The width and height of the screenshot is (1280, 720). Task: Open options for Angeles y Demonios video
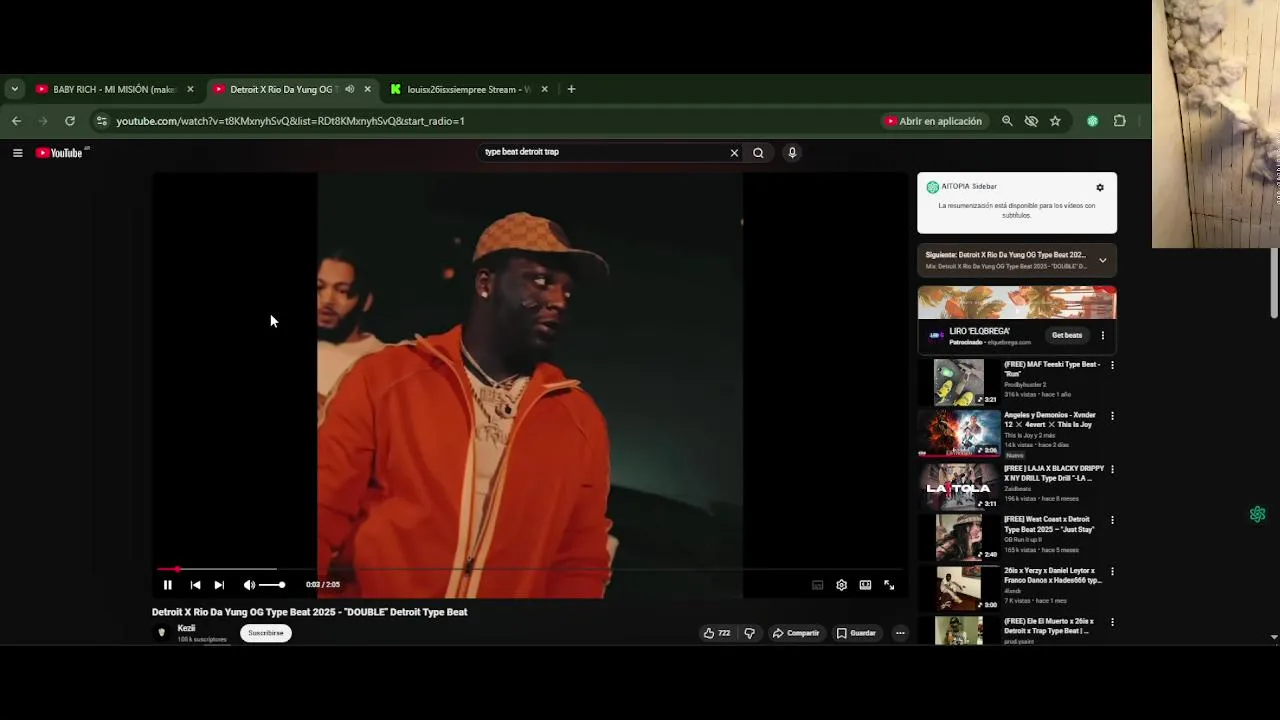point(1112,416)
